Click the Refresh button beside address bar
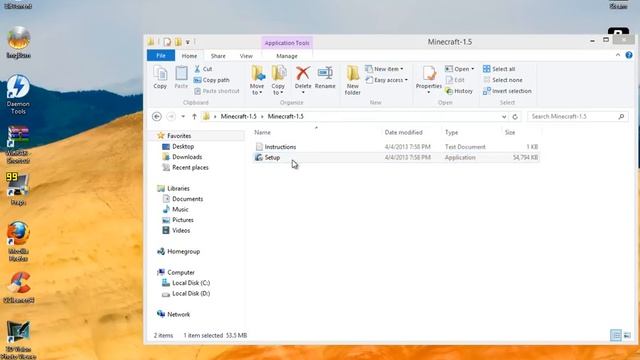640x360 pixels. tap(515, 117)
